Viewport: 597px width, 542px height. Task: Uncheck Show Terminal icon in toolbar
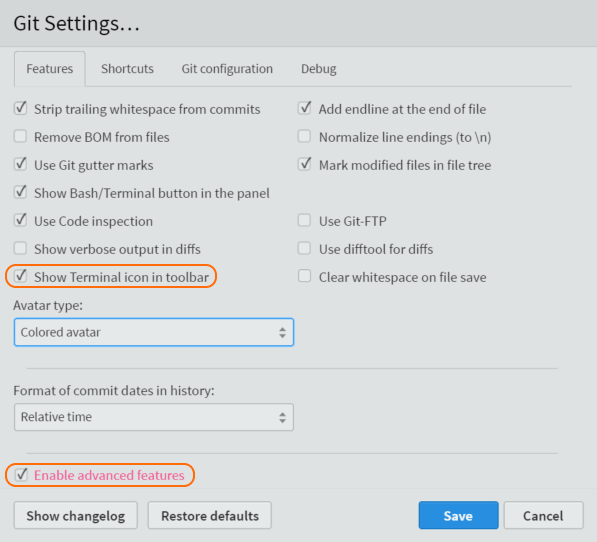coord(20,276)
